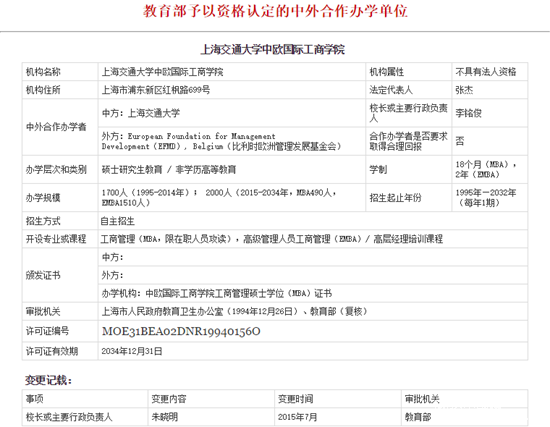Select the 办学层次和类别 label cell
This screenshot has width=550, height=427.
[60, 169]
